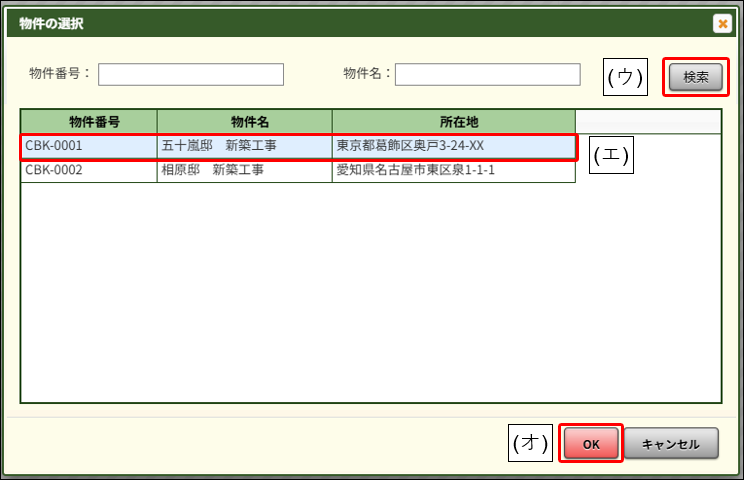This screenshot has width=744, height=480.
Task: Click the 物件名： label beside the input
Action: click(366, 74)
